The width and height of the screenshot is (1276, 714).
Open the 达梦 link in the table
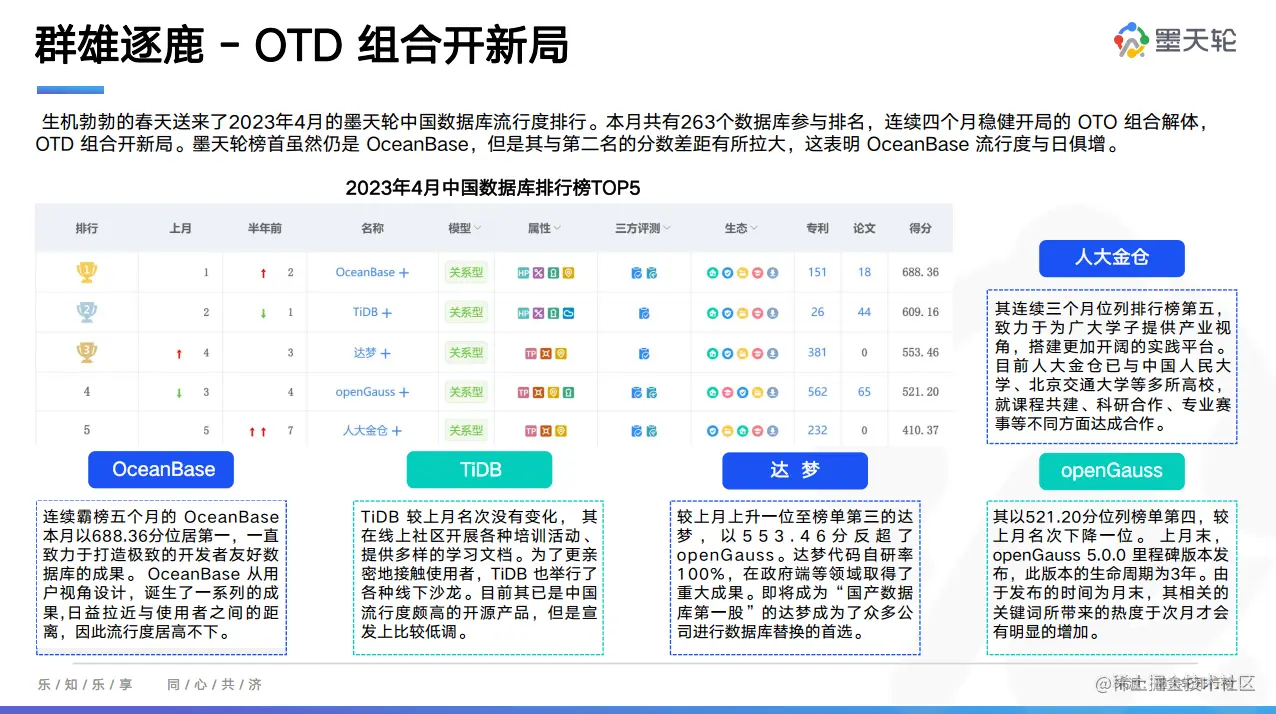pos(364,353)
